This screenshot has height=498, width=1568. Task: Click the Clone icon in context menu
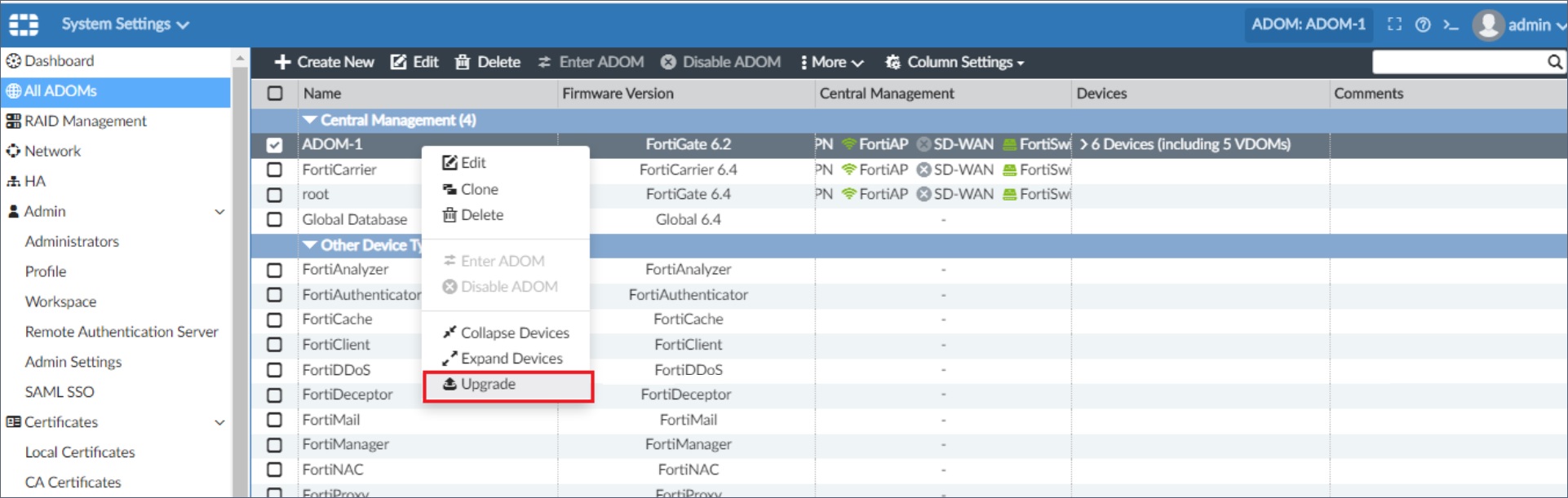click(450, 189)
